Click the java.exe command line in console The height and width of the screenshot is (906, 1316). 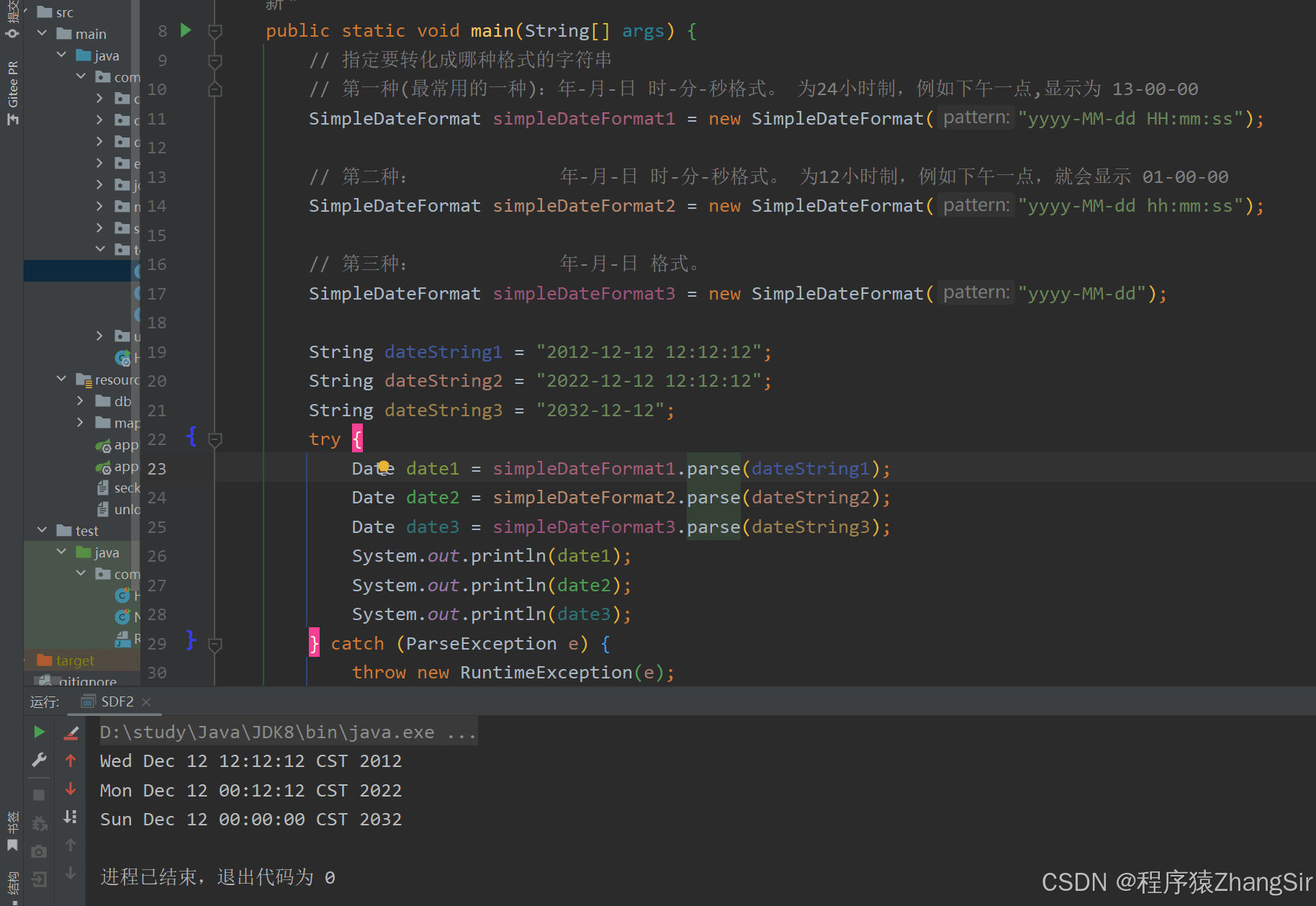click(x=288, y=732)
